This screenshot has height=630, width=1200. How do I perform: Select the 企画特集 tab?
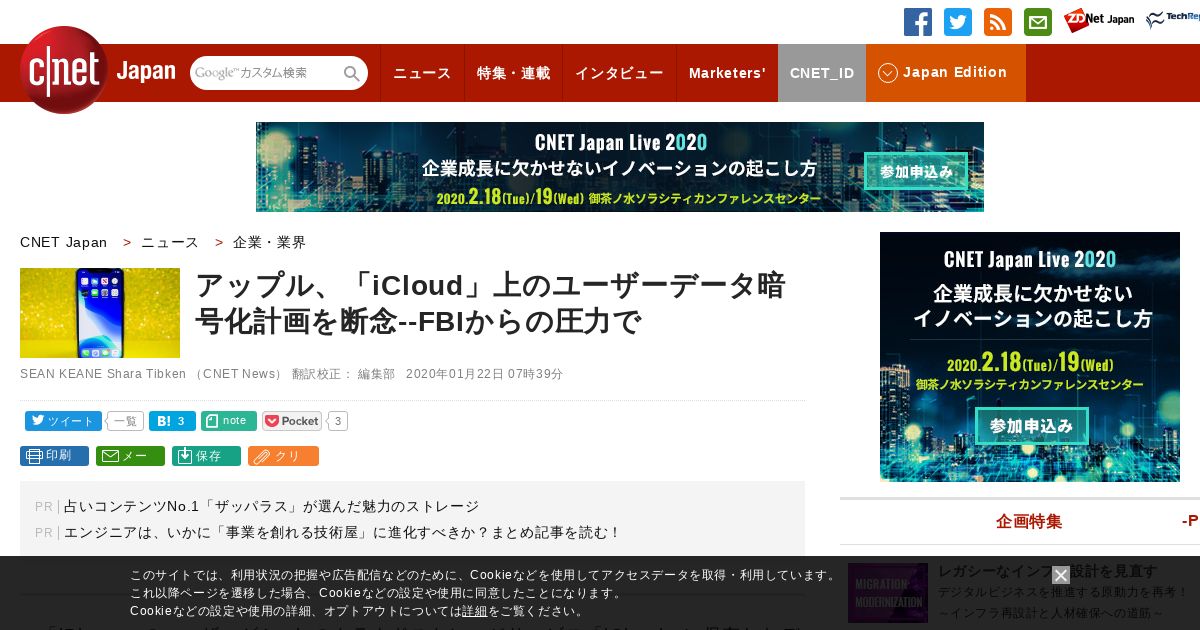(x=1029, y=521)
